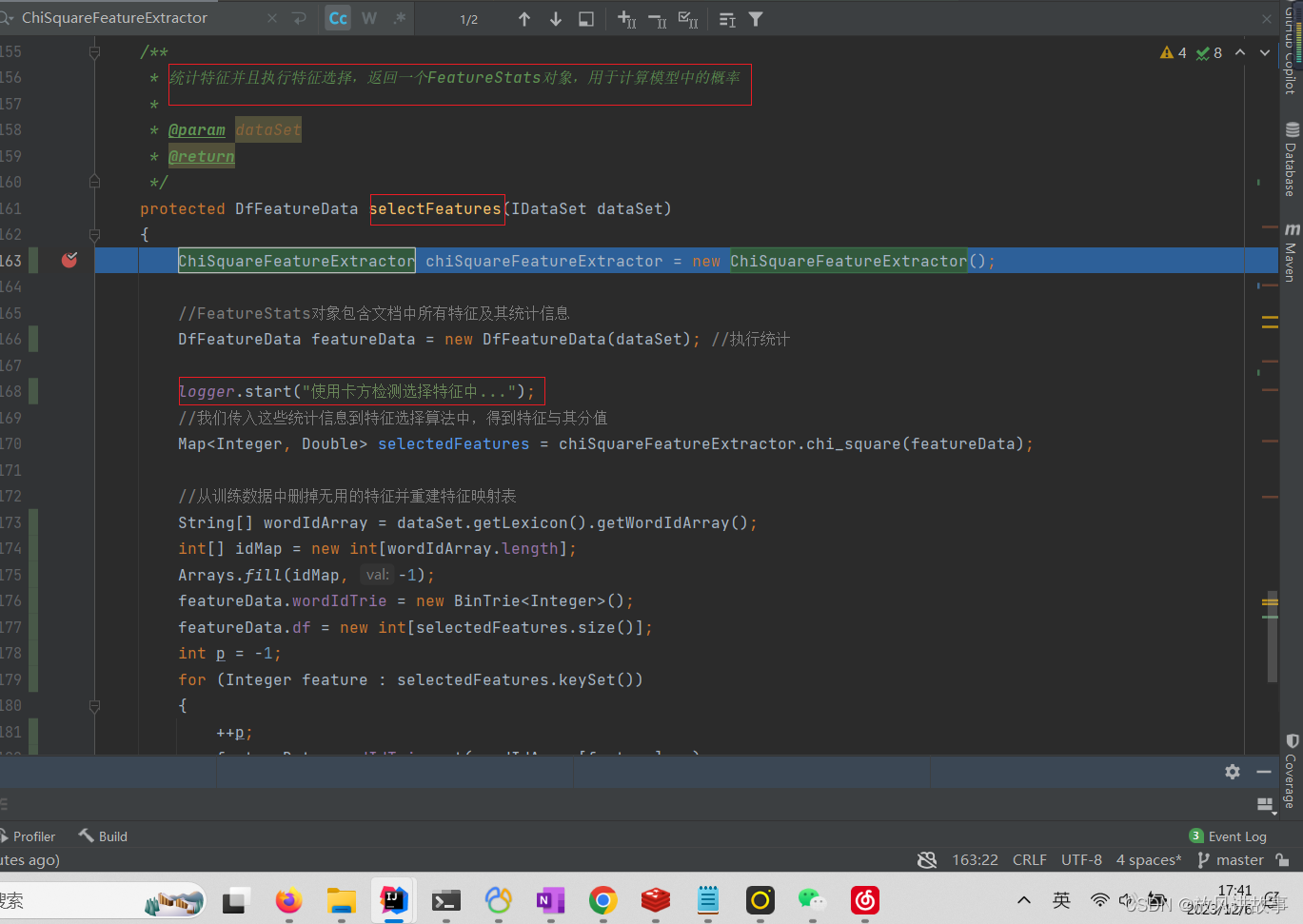Click the incognito-style status bar icon
Viewport: 1303px width, 924px height.
(x=927, y=860)
